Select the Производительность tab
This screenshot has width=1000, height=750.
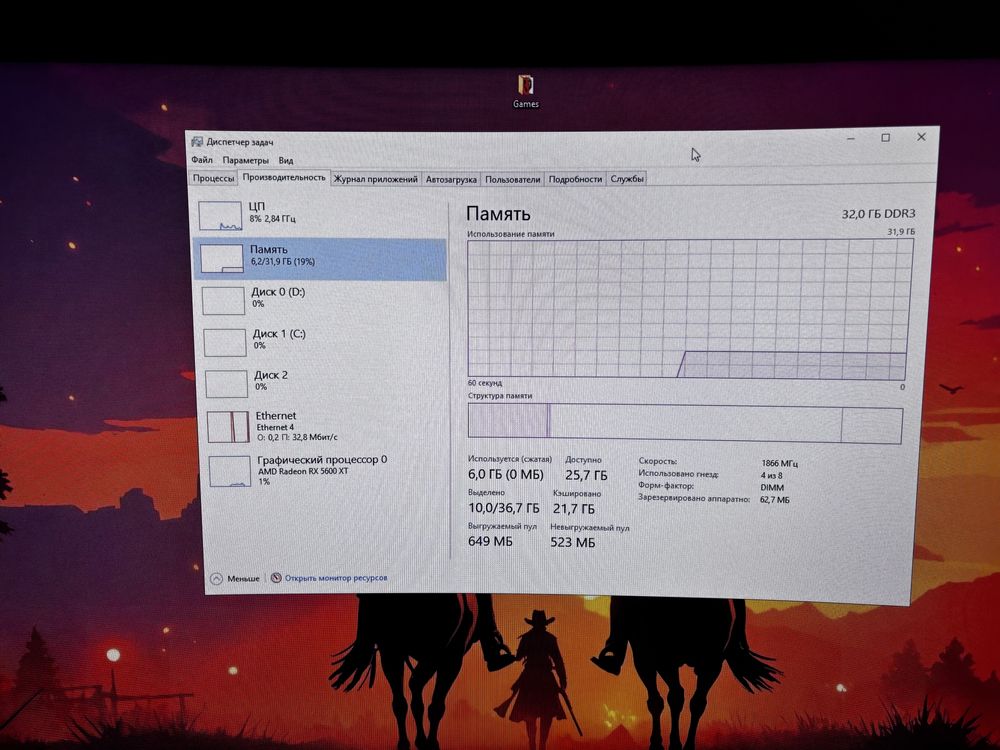(284, 177)
